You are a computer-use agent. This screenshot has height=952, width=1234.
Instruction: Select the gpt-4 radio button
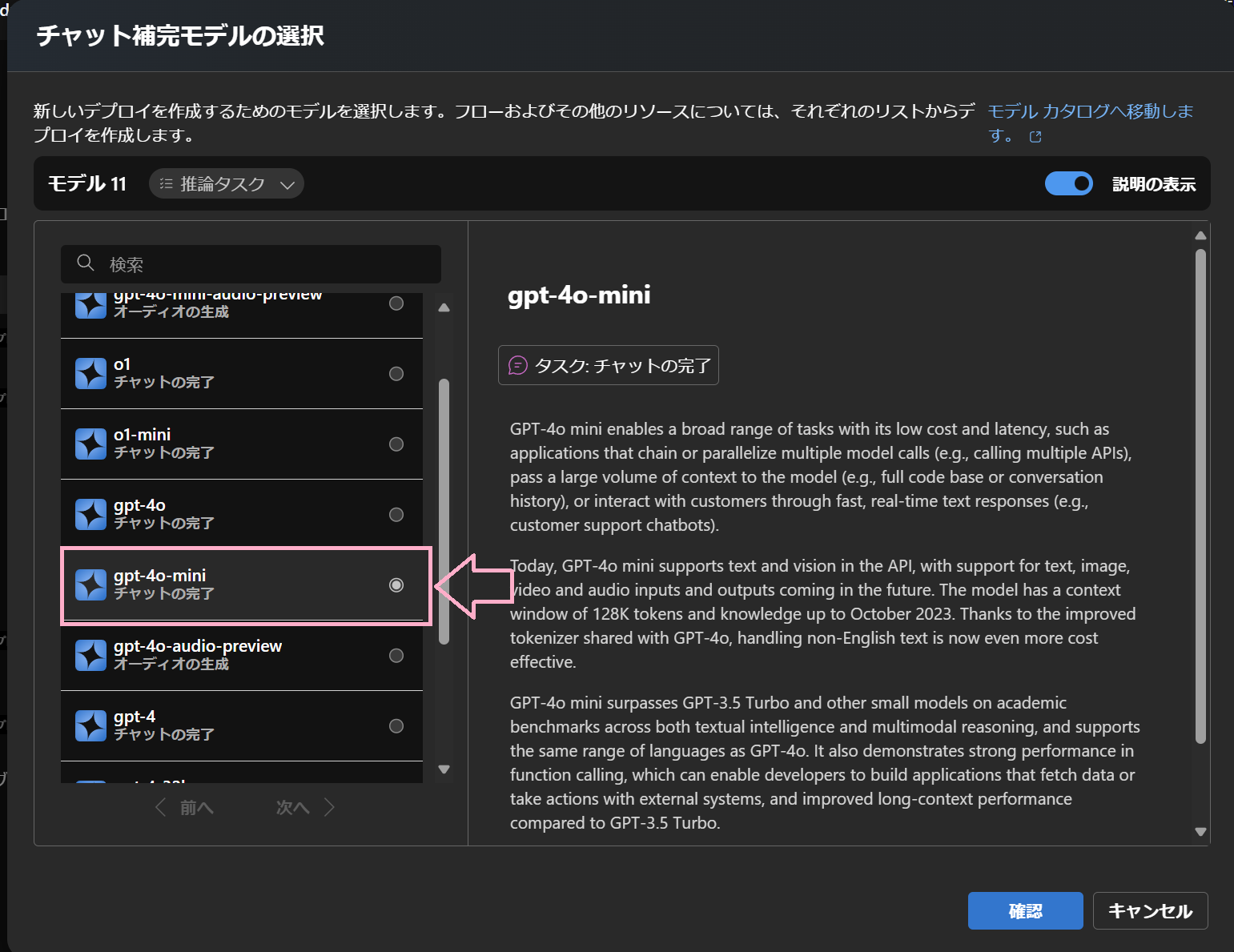[396, 725]
